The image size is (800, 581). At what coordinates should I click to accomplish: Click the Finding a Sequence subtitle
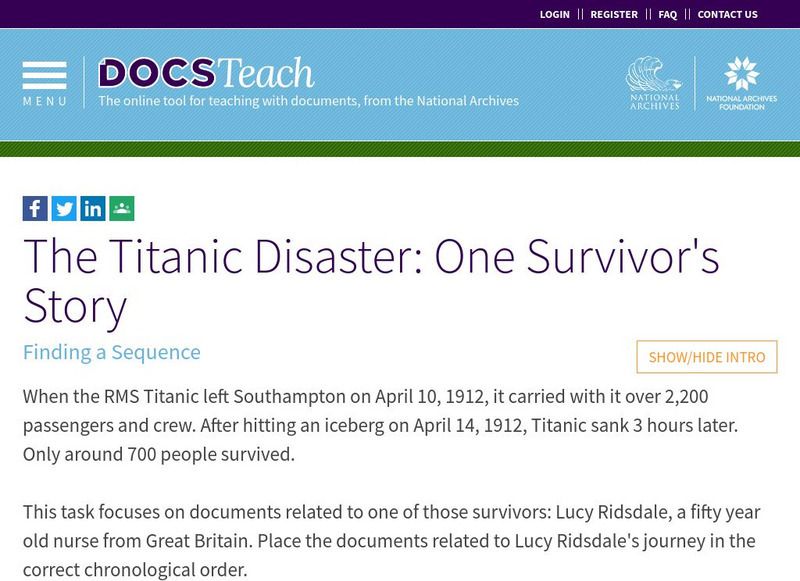click(112, 352)
